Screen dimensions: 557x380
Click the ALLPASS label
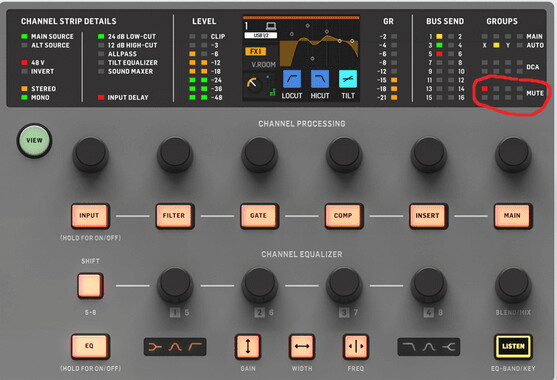(122, 54)
